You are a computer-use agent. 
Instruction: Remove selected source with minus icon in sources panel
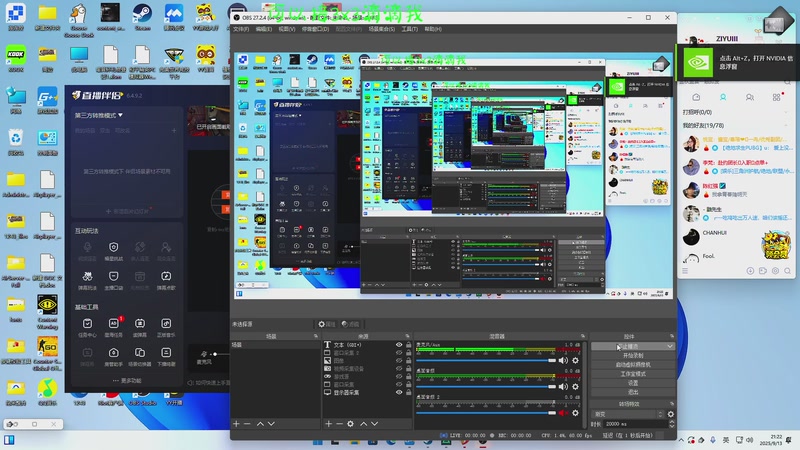point(339,424)
